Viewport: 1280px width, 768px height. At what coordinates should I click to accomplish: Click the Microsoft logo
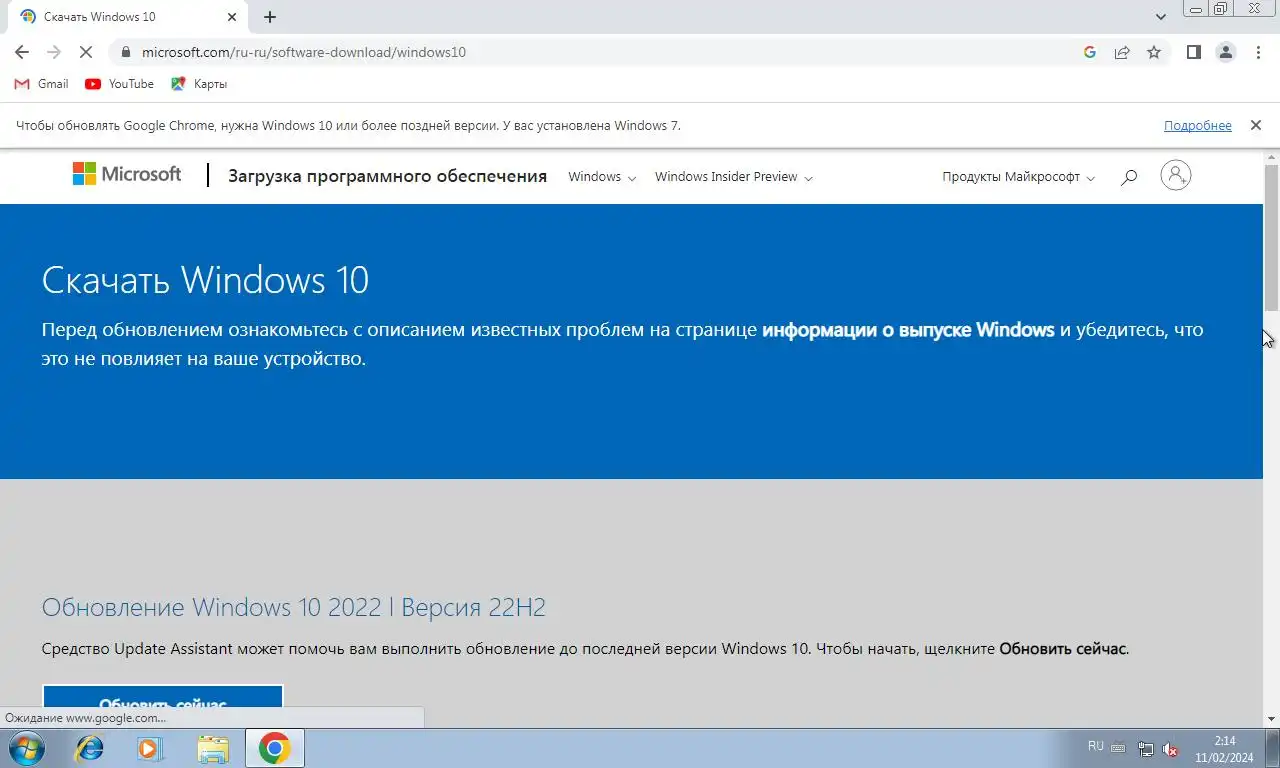coord(127,174)
